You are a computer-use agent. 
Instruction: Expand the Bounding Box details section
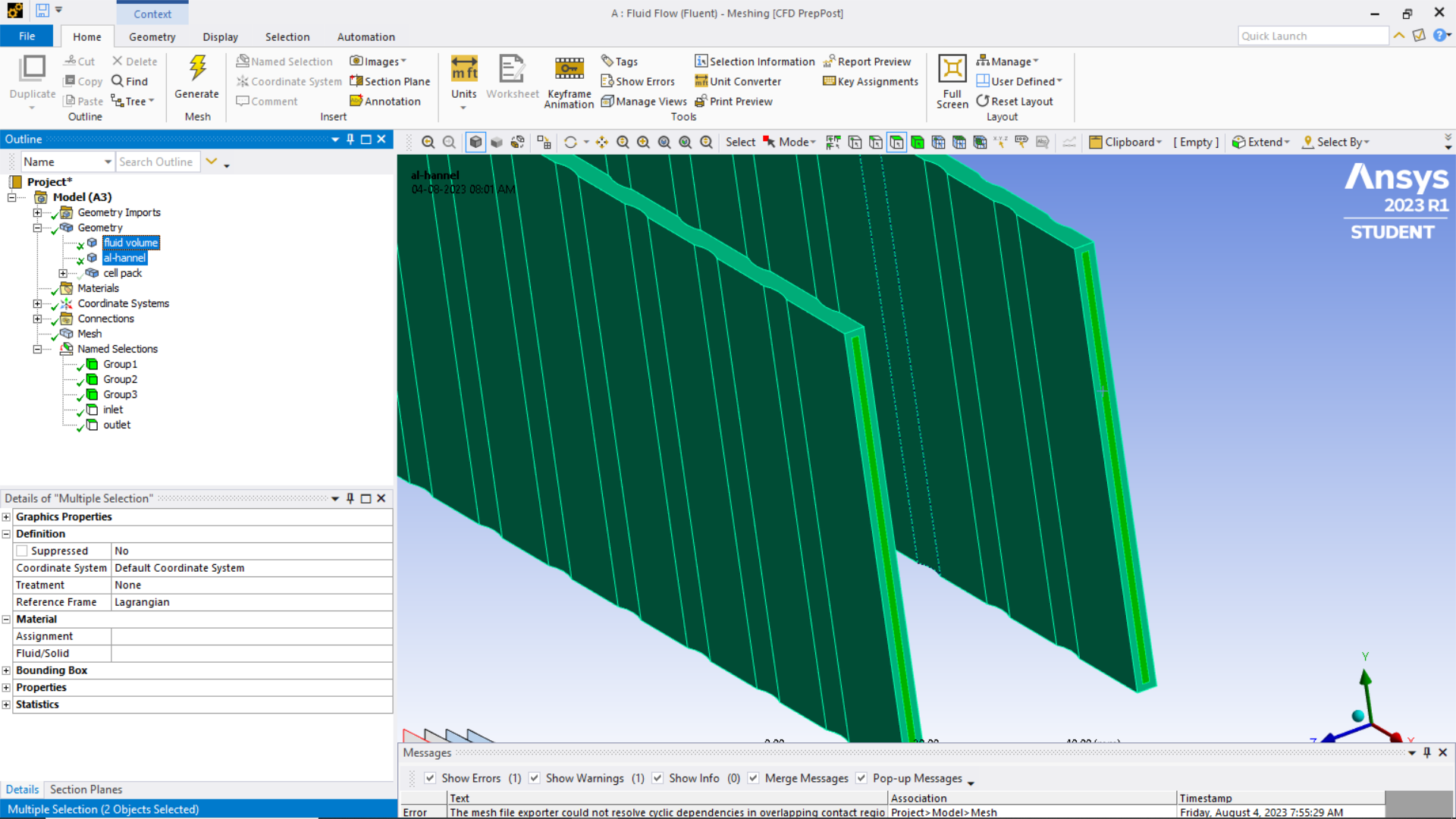[x=6, y=670]
